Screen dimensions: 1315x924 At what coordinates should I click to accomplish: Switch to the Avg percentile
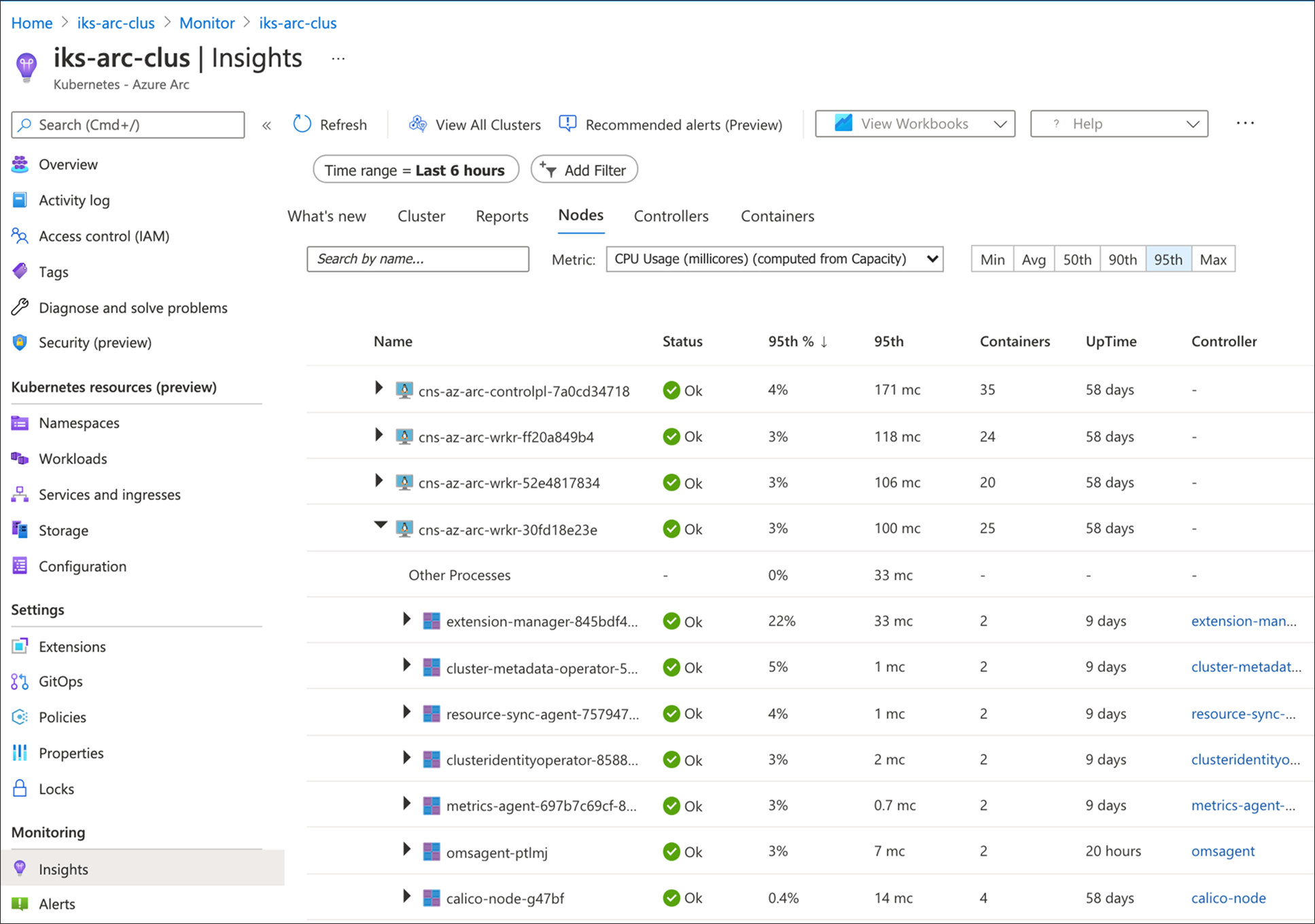coord(1033,259)
